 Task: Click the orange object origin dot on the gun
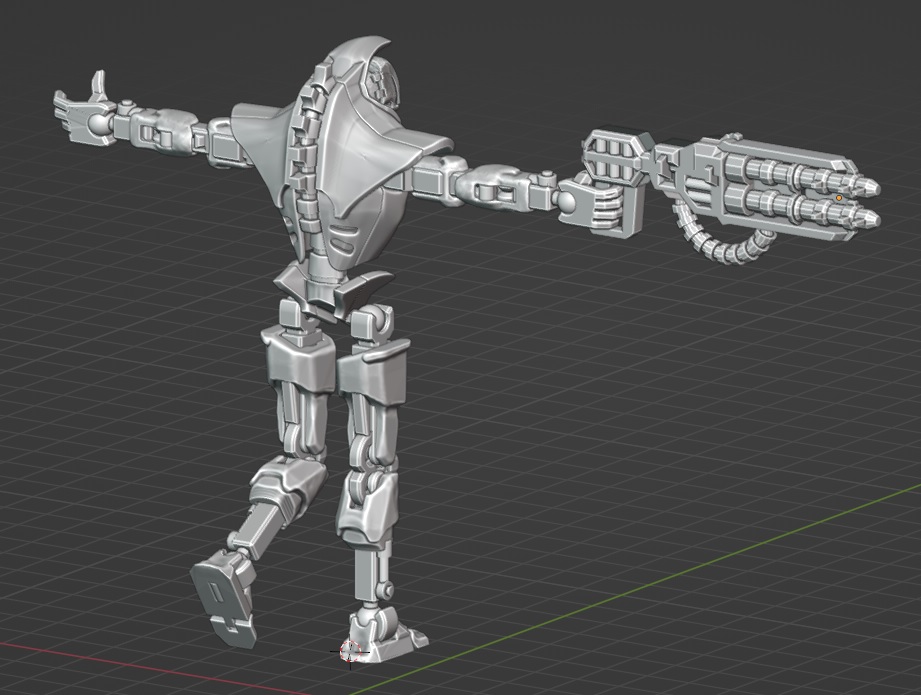tap(837, 198)
